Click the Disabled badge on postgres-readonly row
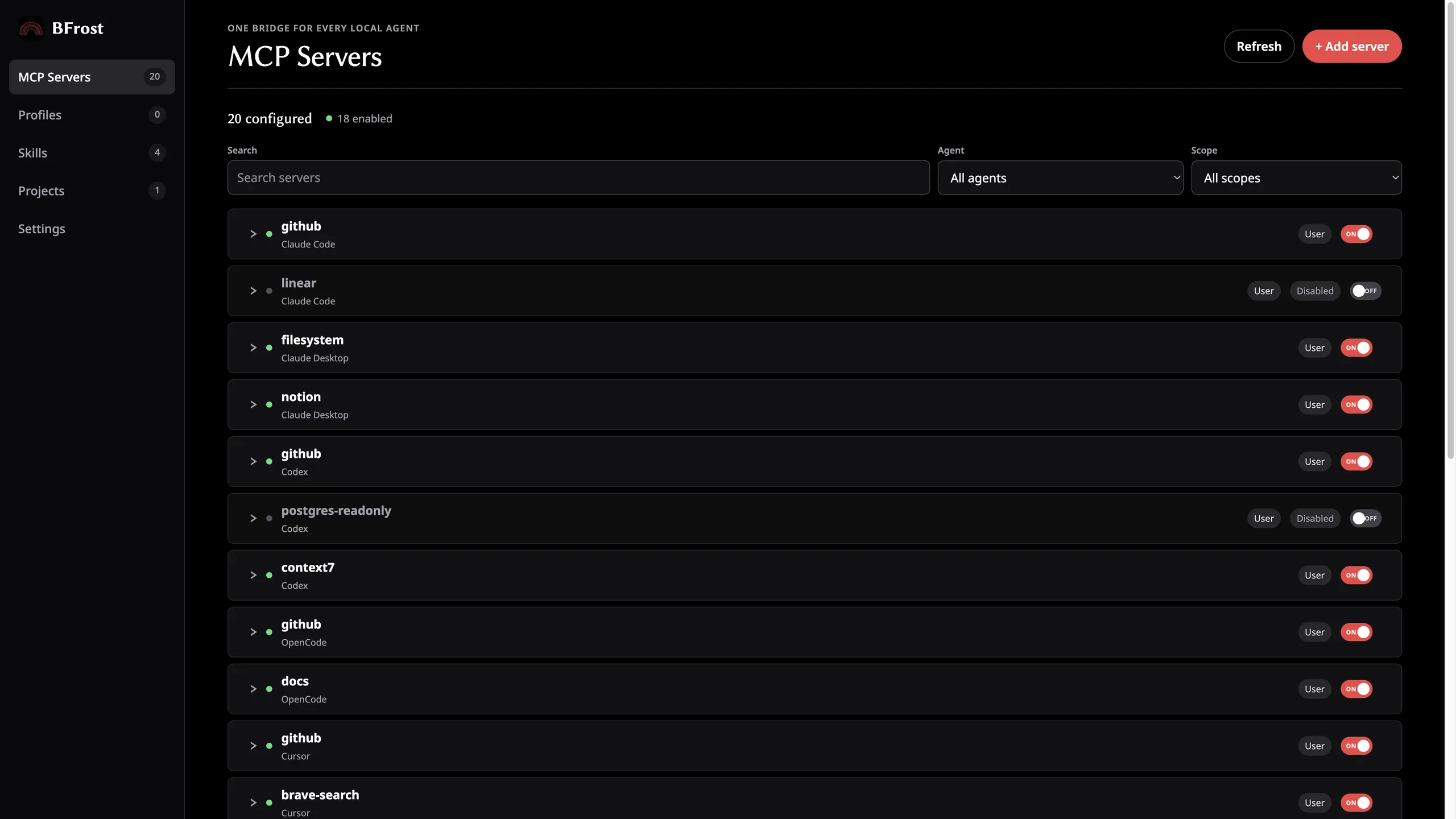The width and height of the screenshot is (1456, 819). tap(1315, 519)
